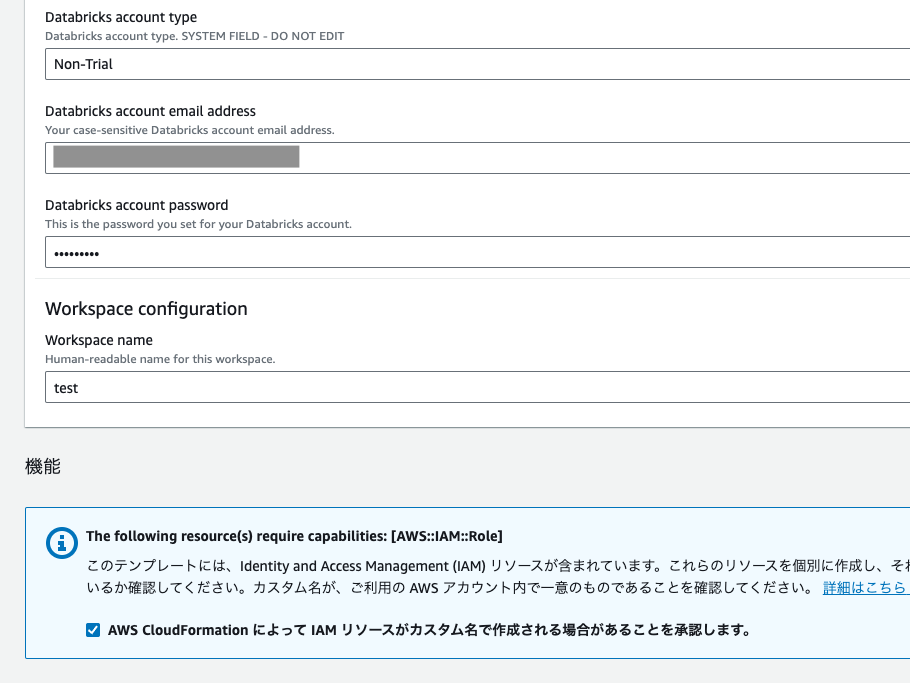Image resolution: width=910 pixels, height=683 pixels.
Task: Click the masked email address value
Action: pos(176,157)
